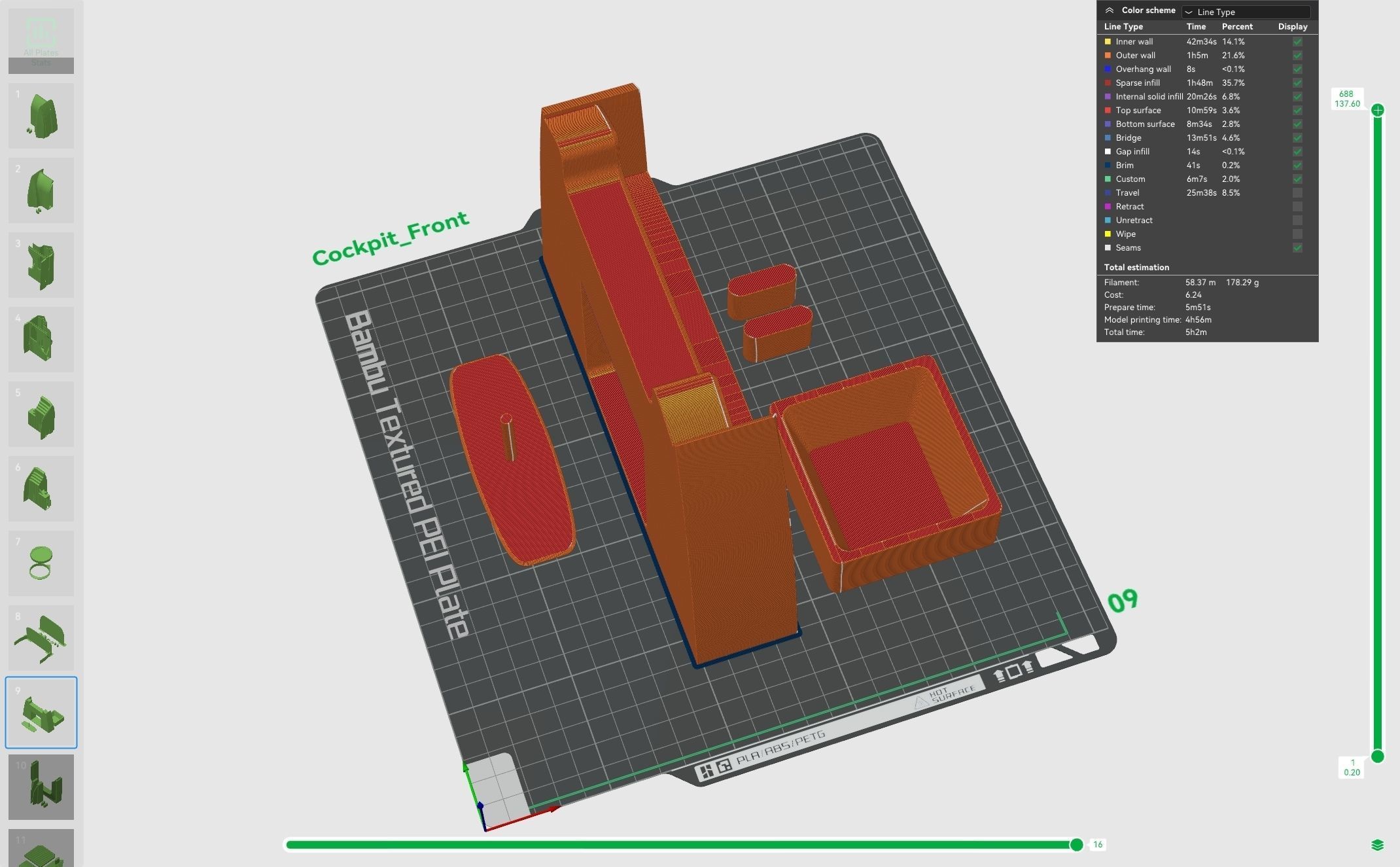Click the Custom green color swatch
This screenshot has width=1400, height=867.
click(1108, 179)
